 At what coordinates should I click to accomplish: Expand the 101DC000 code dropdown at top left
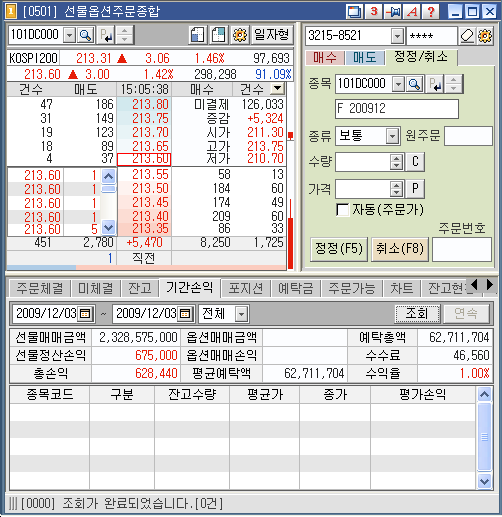click(69, 35)
